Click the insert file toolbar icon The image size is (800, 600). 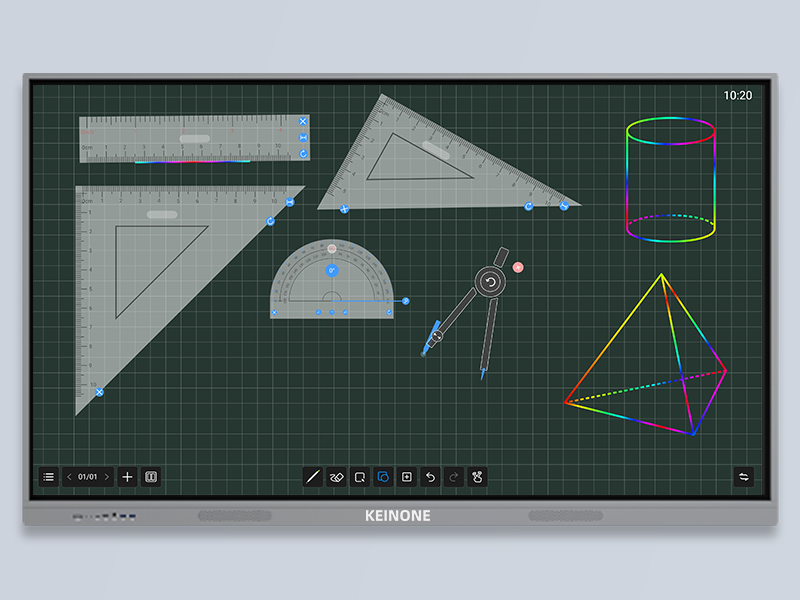pos(407,477)
